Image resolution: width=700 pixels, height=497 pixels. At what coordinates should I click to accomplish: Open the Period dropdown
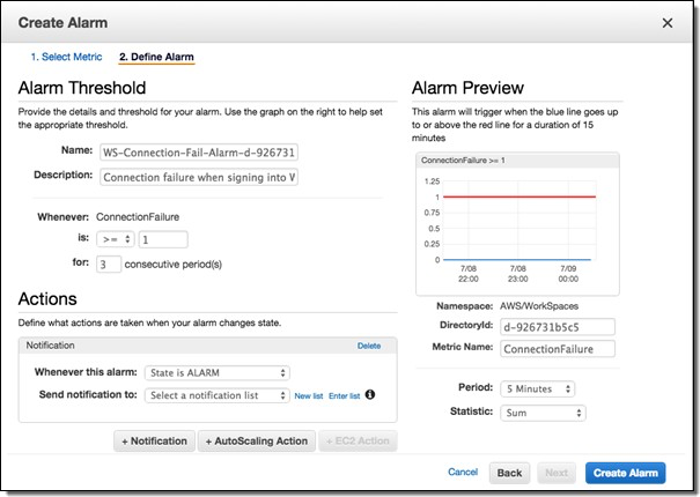click(x=538, y=389)
